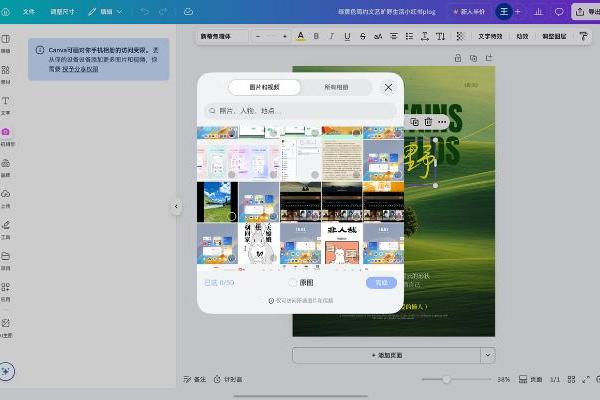The width and height of the screenshot is (600, 400).
Task: Open the text color picker
Action: 301,36
